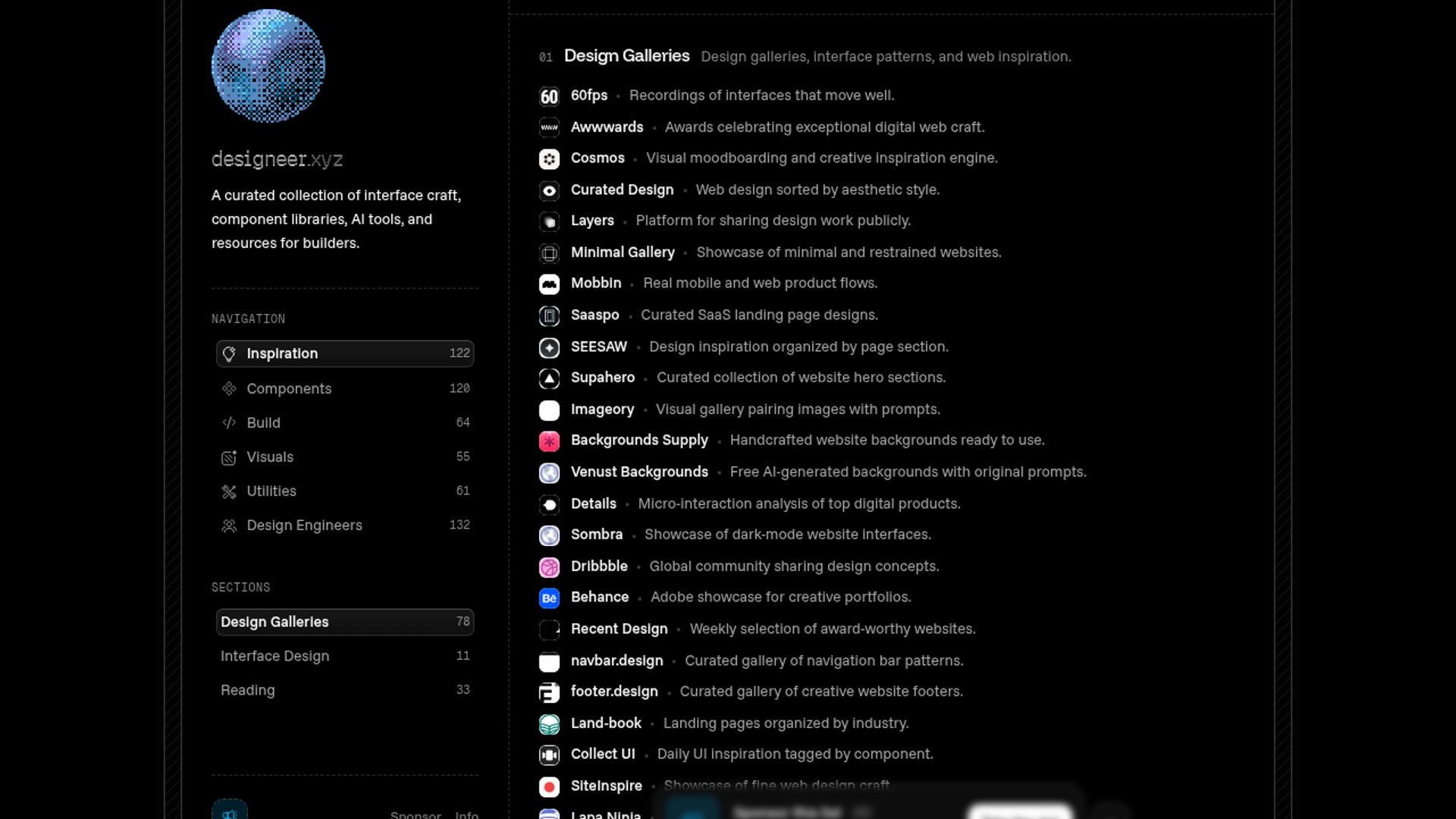The width and height of the screenshot is (1456, 819).
Task: Click the footer.design icon
Action: 549,692
